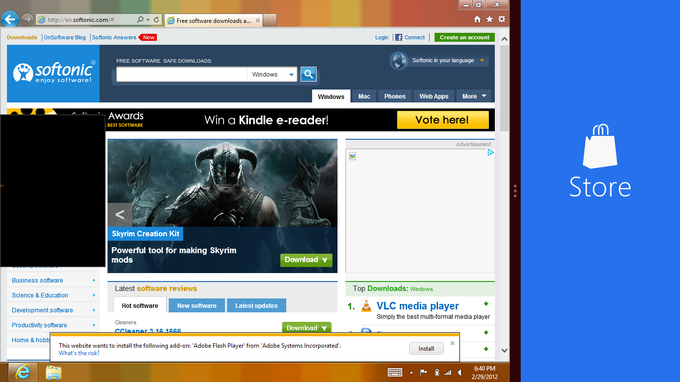Viewport: 680px width, 382px height.
Task: Open the VLC media player link
Action: click(x=418, y=306)
